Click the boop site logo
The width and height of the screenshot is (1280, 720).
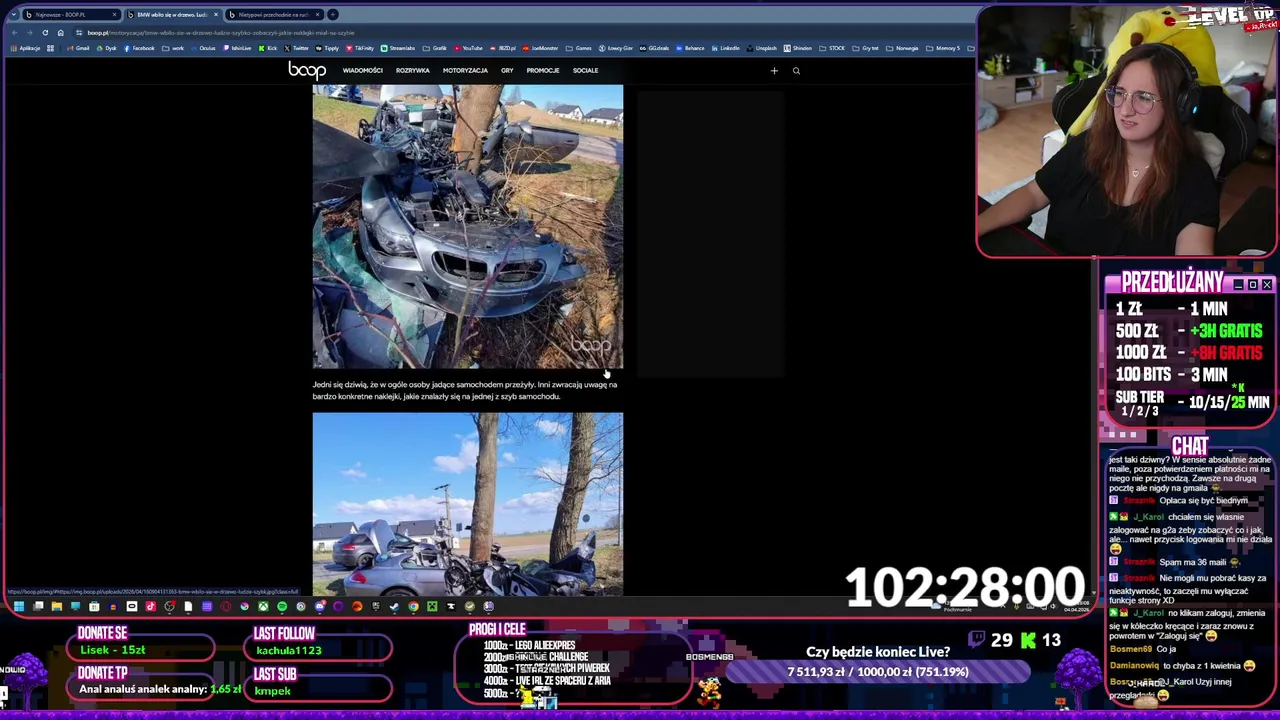(x=307, y=70)
